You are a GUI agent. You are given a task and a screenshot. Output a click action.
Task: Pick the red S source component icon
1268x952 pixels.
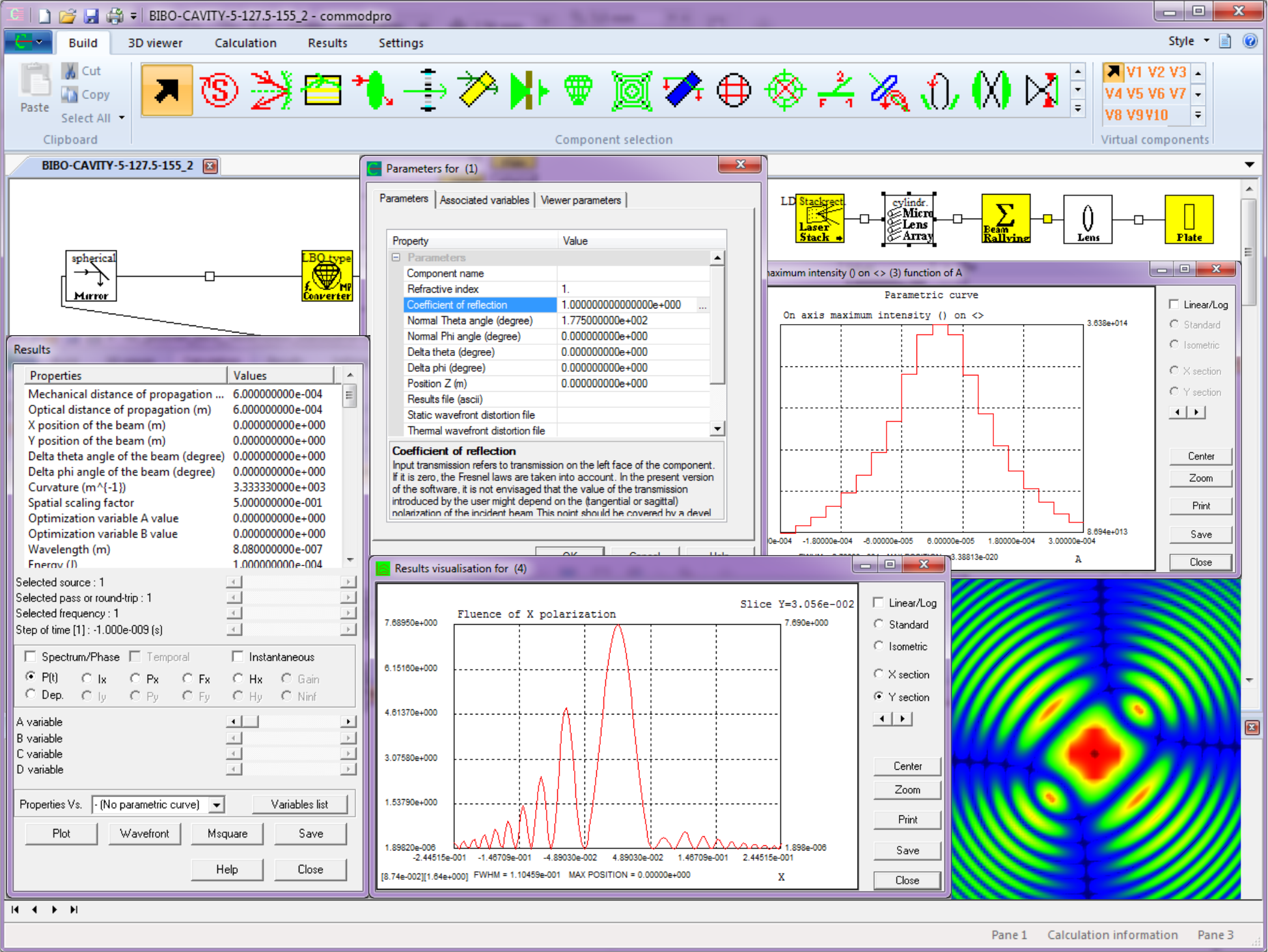click(219, 90)
